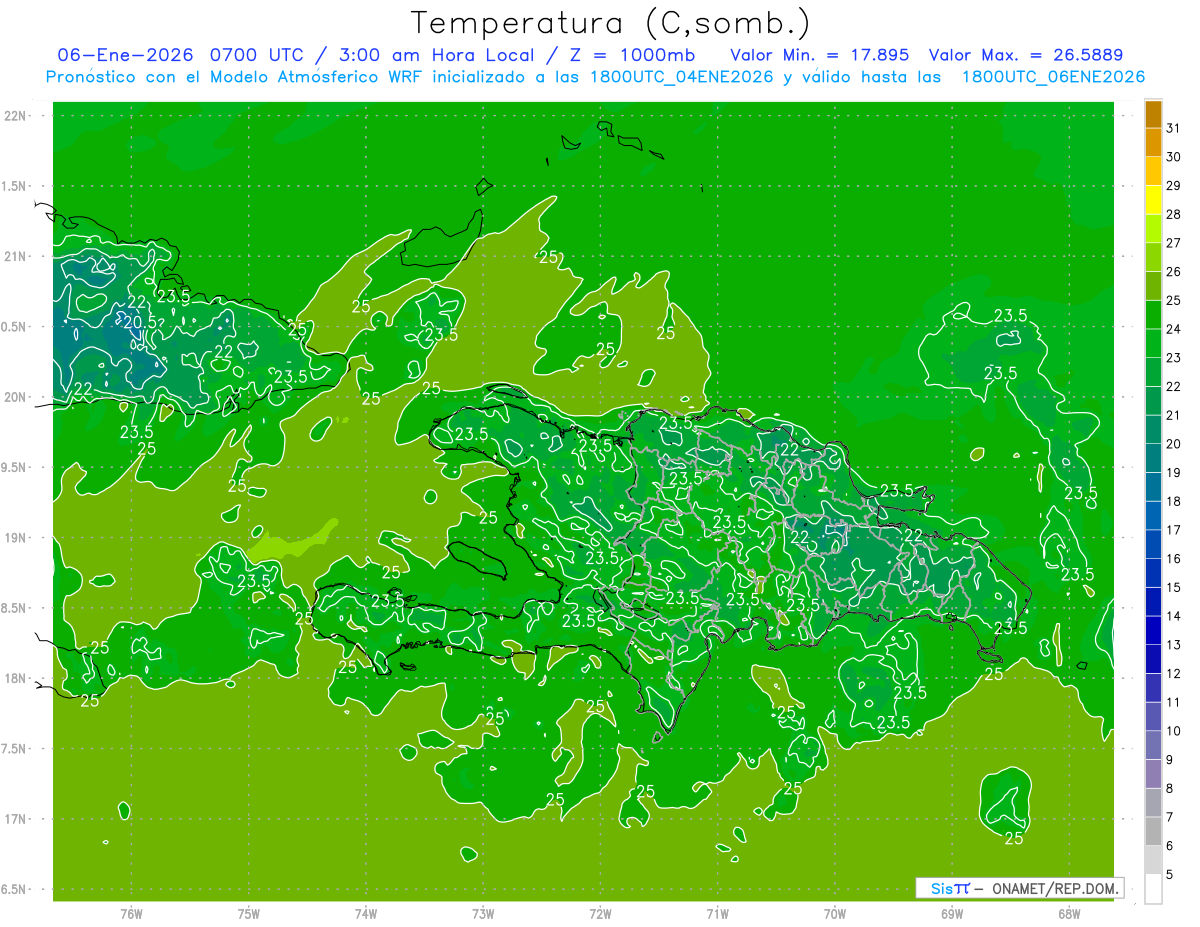
Task: Click the legend value '31'
Action: click(1174, 128)
